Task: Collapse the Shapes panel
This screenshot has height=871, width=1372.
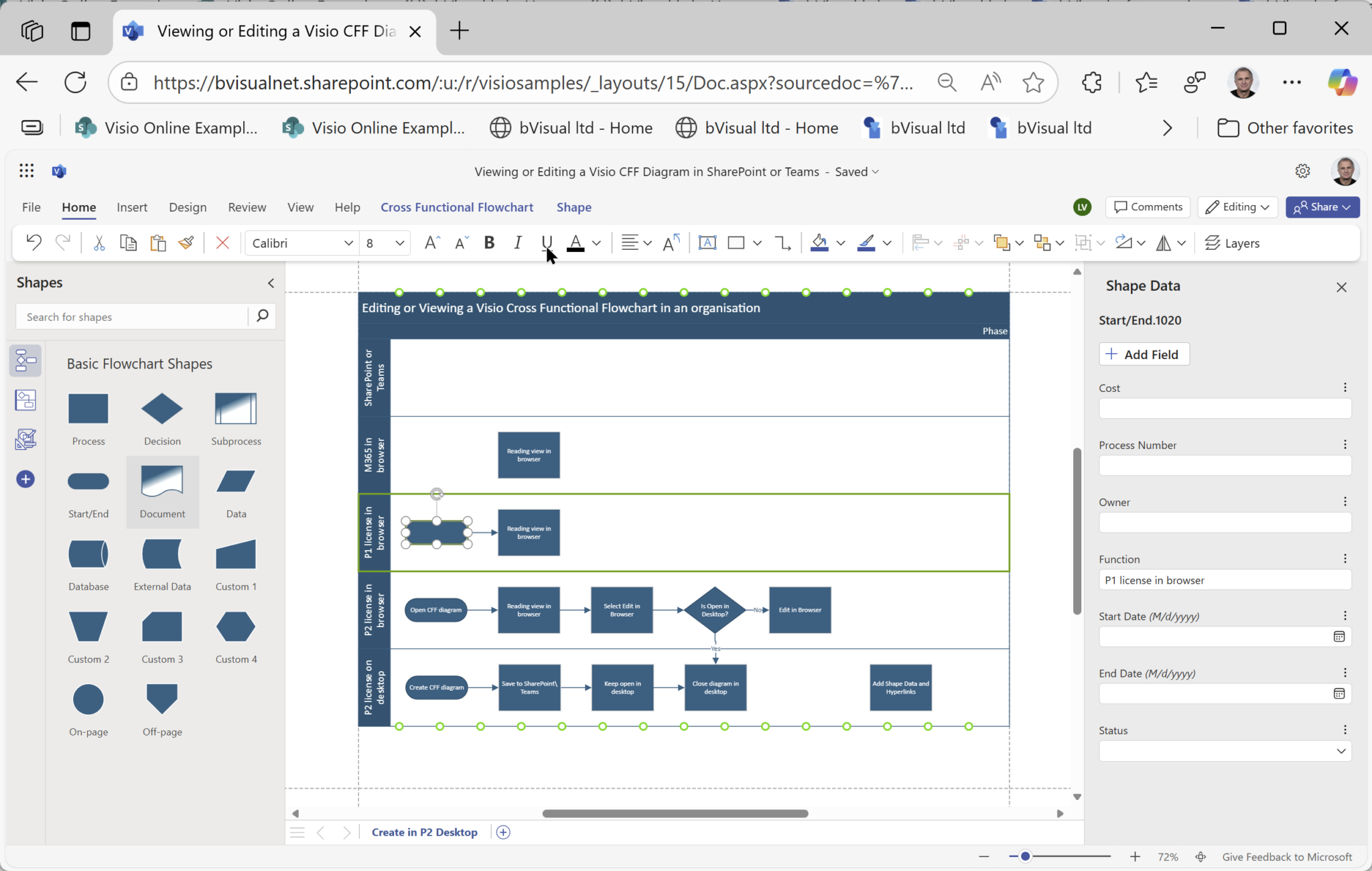Action: (271, 283)
